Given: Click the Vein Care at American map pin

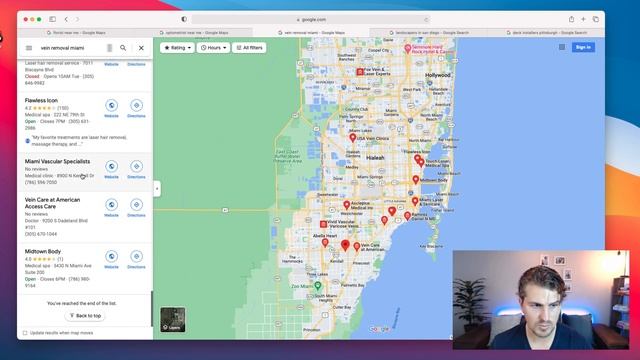Looking at the screenshot, I should 357,247.
